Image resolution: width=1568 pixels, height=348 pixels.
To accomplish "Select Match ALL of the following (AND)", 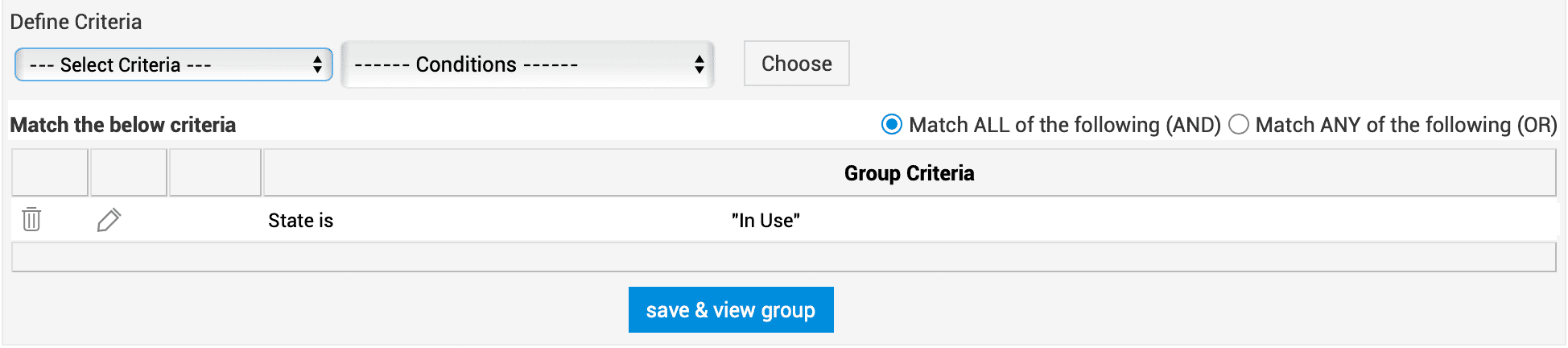I will click(891, 125).
